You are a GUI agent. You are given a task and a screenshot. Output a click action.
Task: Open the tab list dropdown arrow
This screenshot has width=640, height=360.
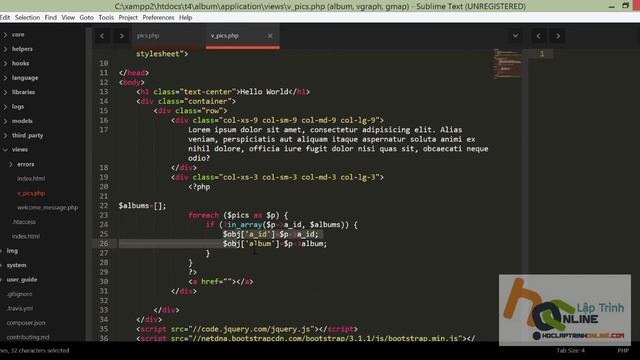516,36
